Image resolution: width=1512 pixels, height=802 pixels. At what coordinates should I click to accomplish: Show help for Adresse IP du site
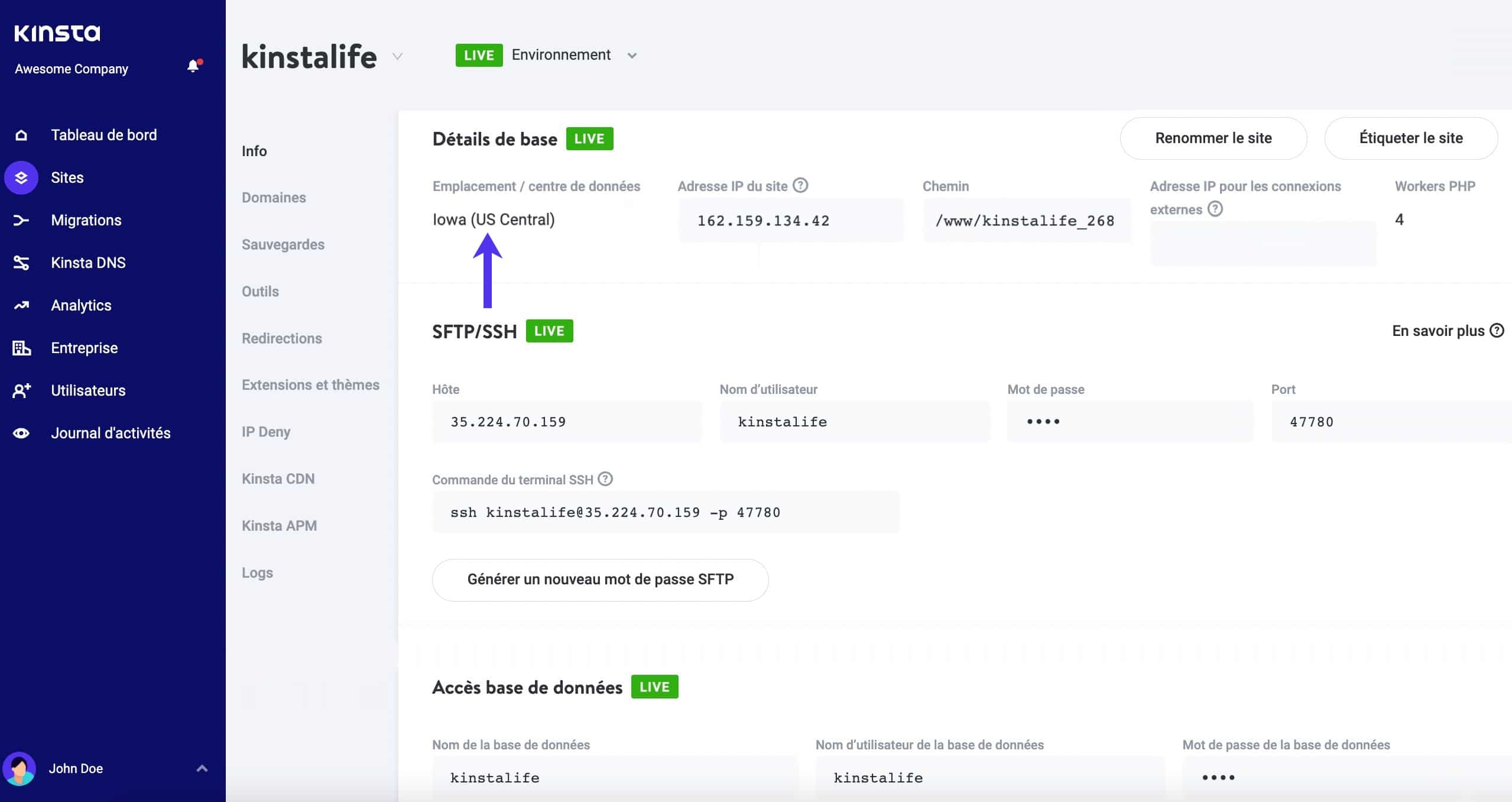(800, 186)
